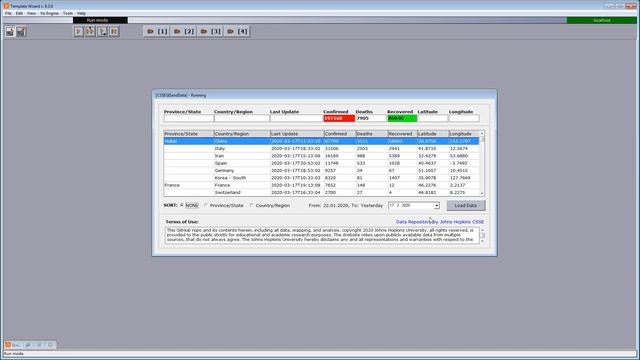Open the Viz Engine menu

(49, 13)
